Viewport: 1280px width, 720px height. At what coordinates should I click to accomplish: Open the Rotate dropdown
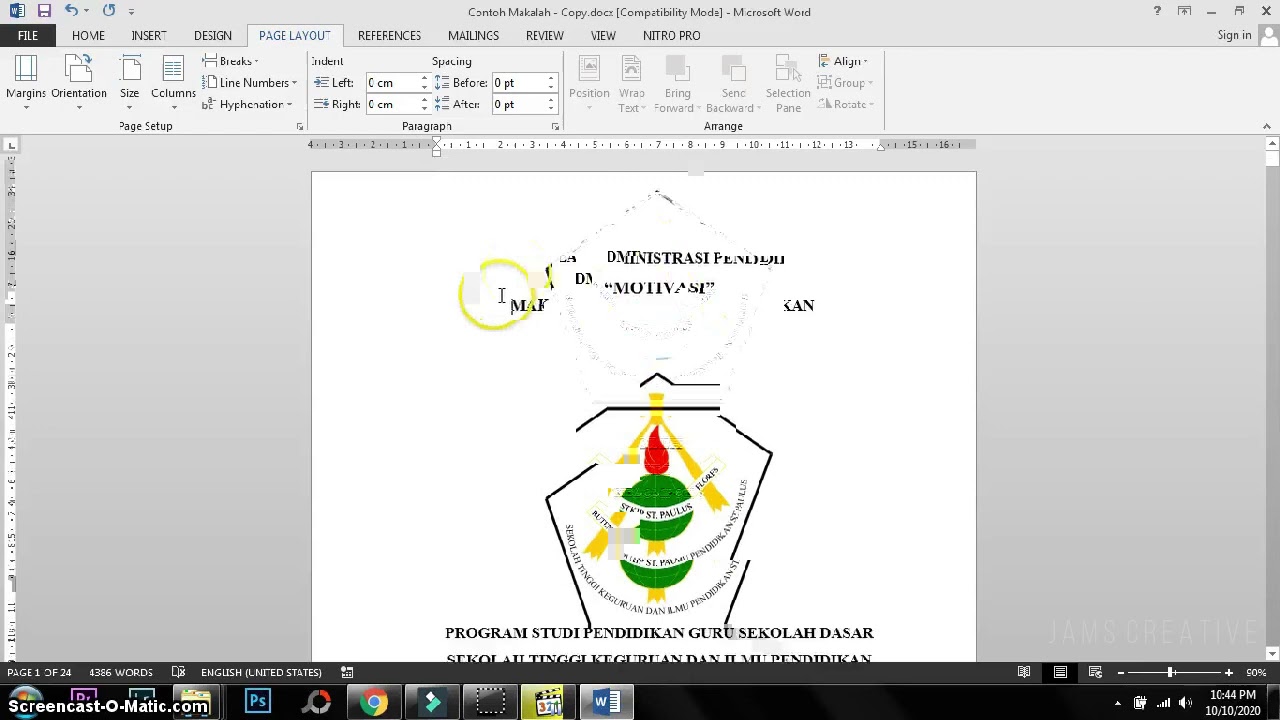pyautogui.click(x=845, y=104)
